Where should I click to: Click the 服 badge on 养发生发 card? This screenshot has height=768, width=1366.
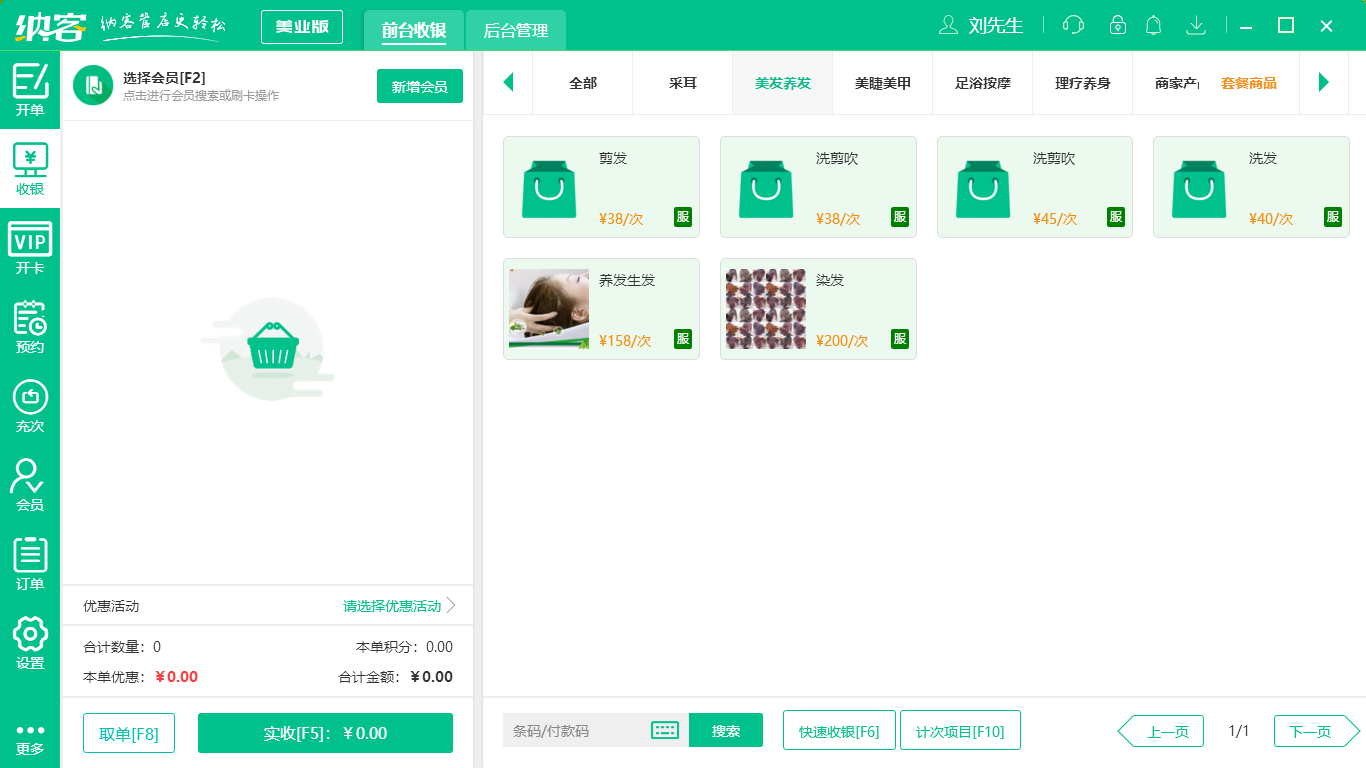[683, 339]
